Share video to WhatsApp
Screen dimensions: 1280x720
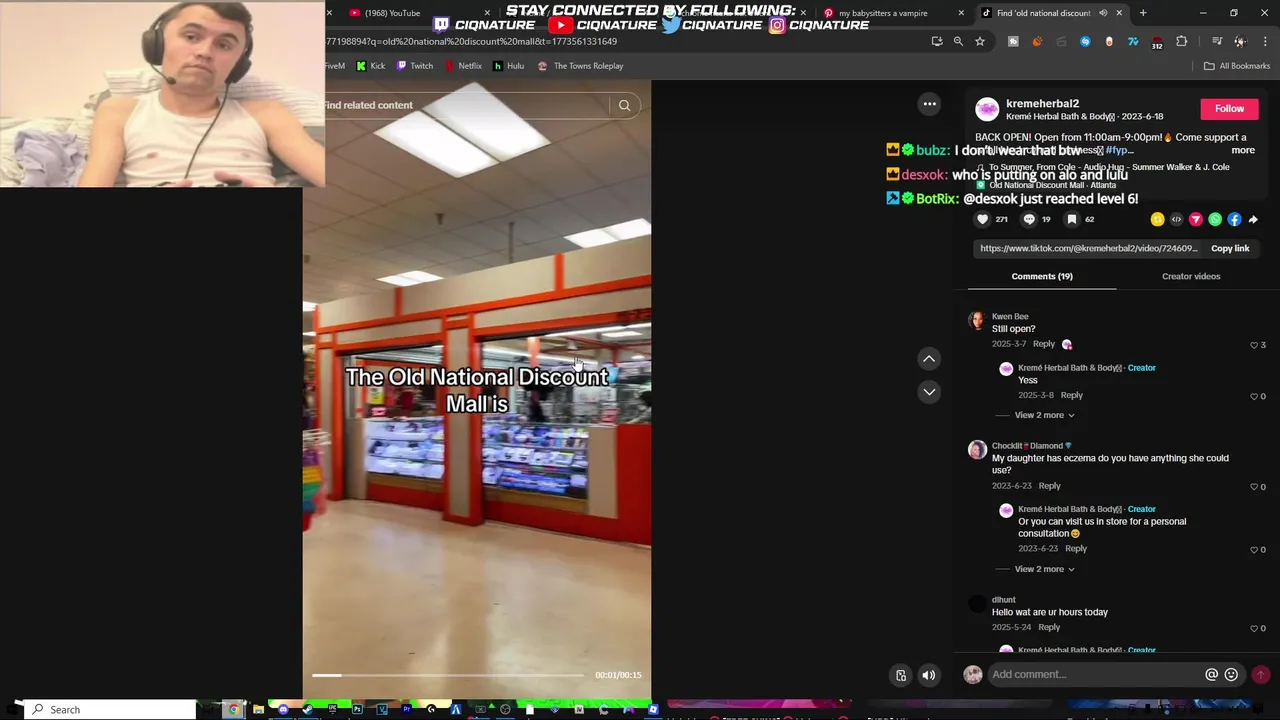pyautogui.click(x=1215, y=219)
